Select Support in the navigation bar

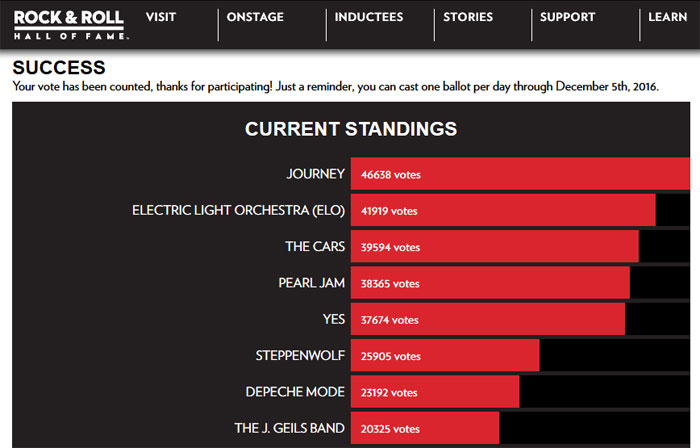[x=567, y=17]
